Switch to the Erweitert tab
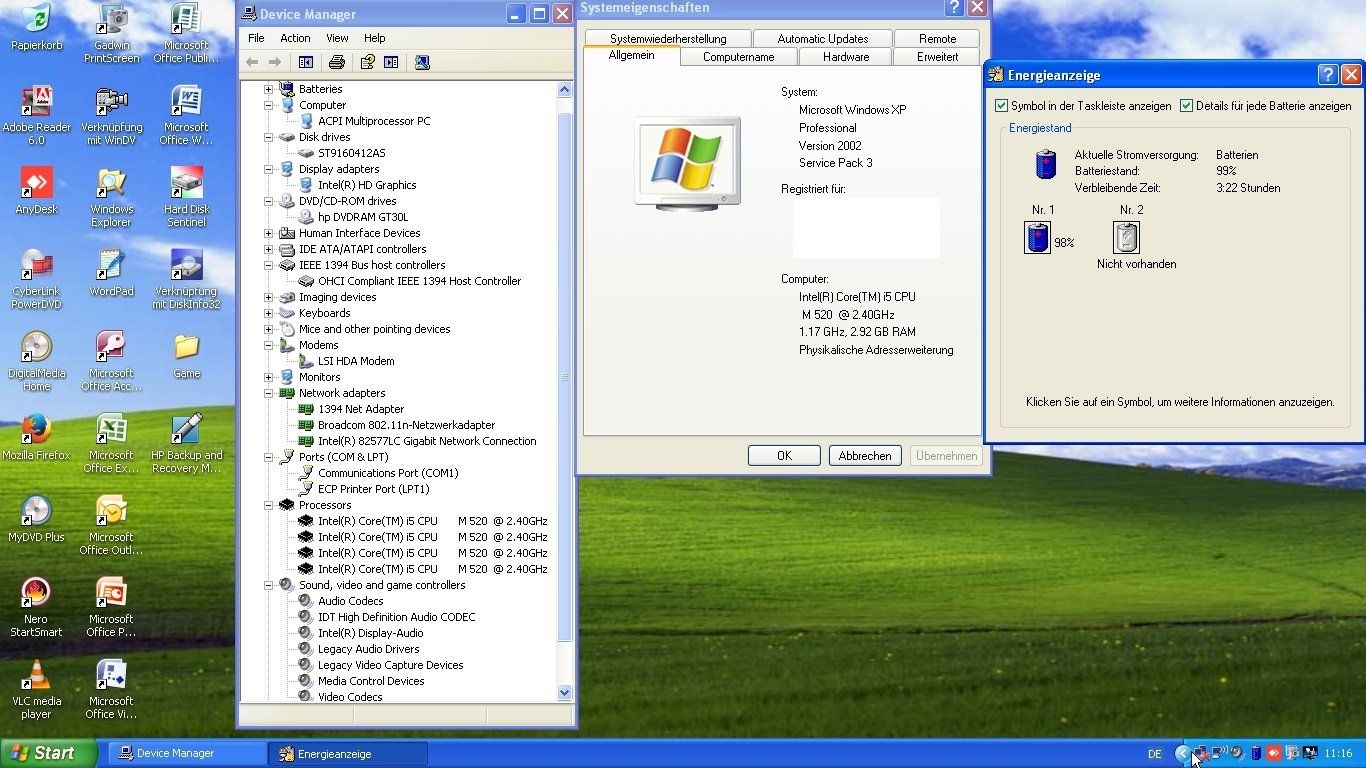The width and height of the screenshot is (1366, 768). [937, 57]
